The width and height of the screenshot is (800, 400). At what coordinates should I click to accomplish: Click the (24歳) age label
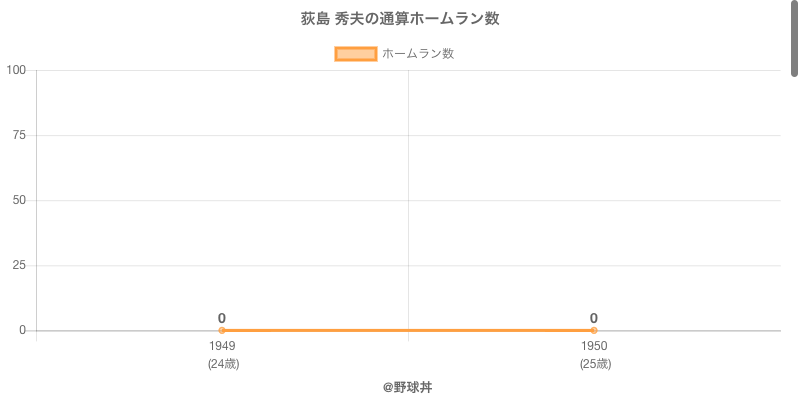click(x=223, y=364)
